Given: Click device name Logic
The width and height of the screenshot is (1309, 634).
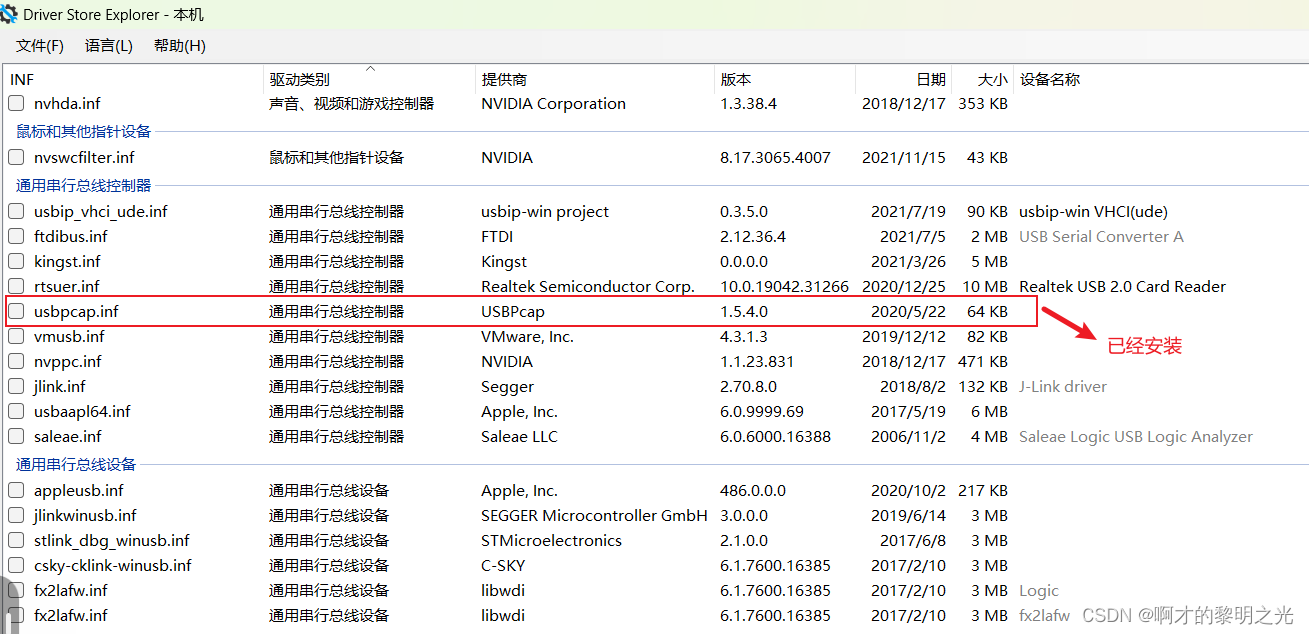Looking at the screenshot, I should tap(1038, 590).
